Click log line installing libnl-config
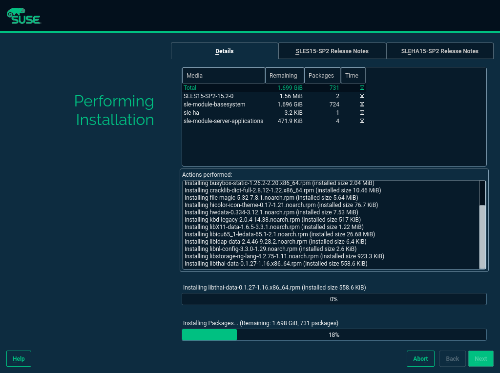 pos(270,249)
